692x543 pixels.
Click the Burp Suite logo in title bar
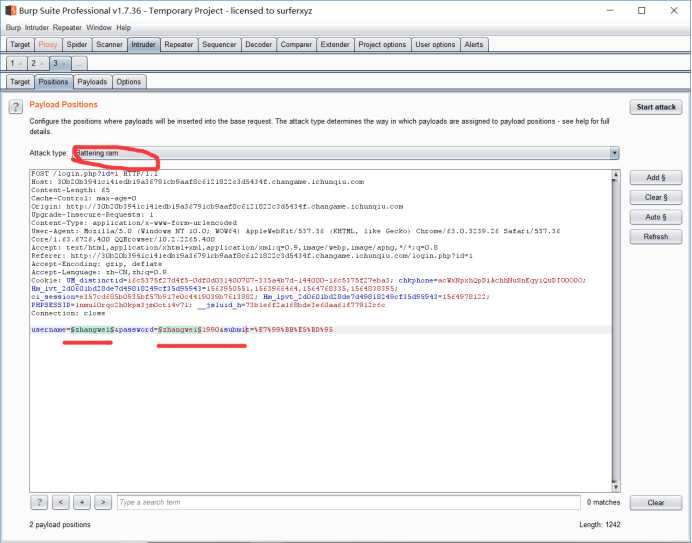11,11
